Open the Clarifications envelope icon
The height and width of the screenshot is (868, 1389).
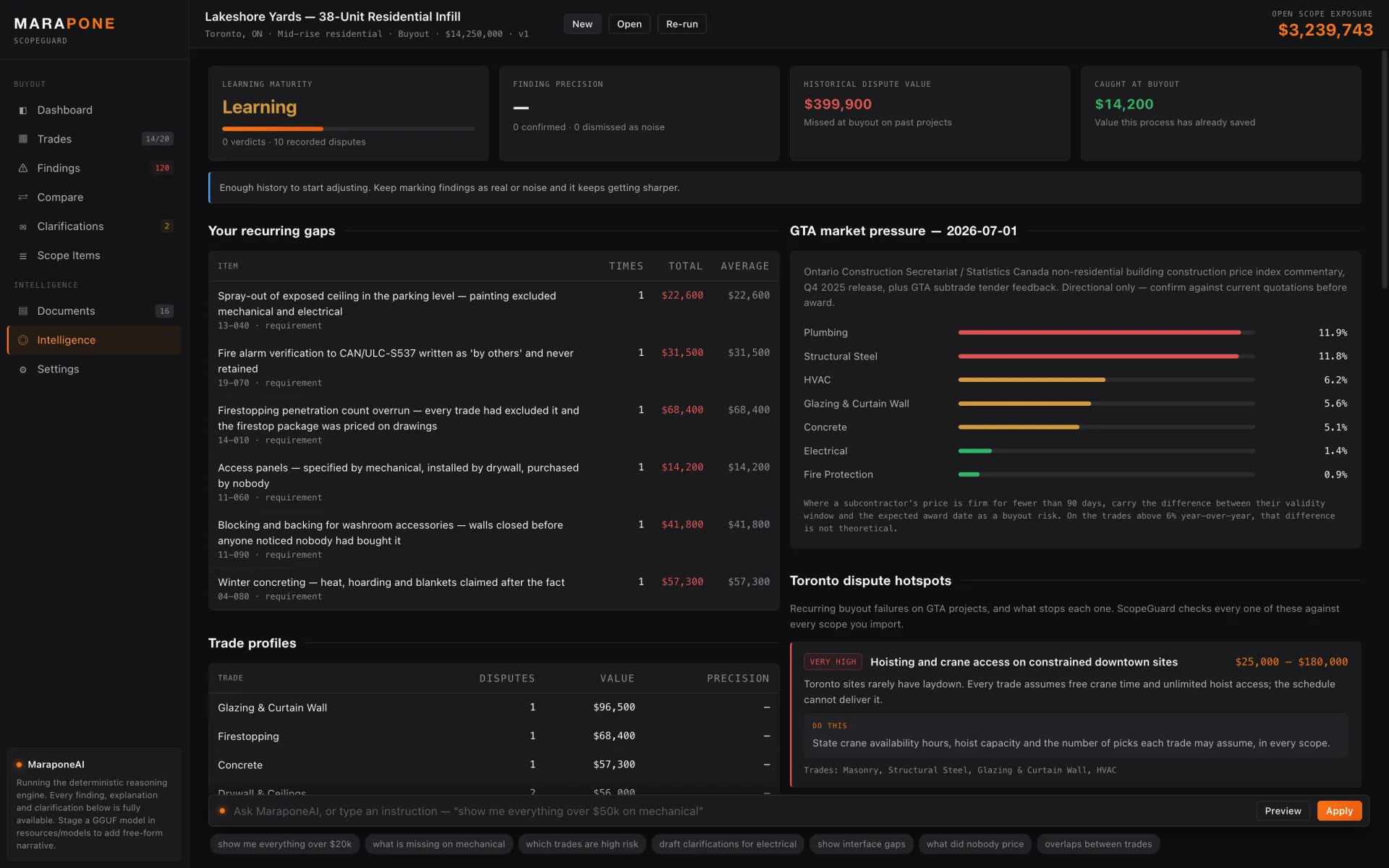(23, 226)
